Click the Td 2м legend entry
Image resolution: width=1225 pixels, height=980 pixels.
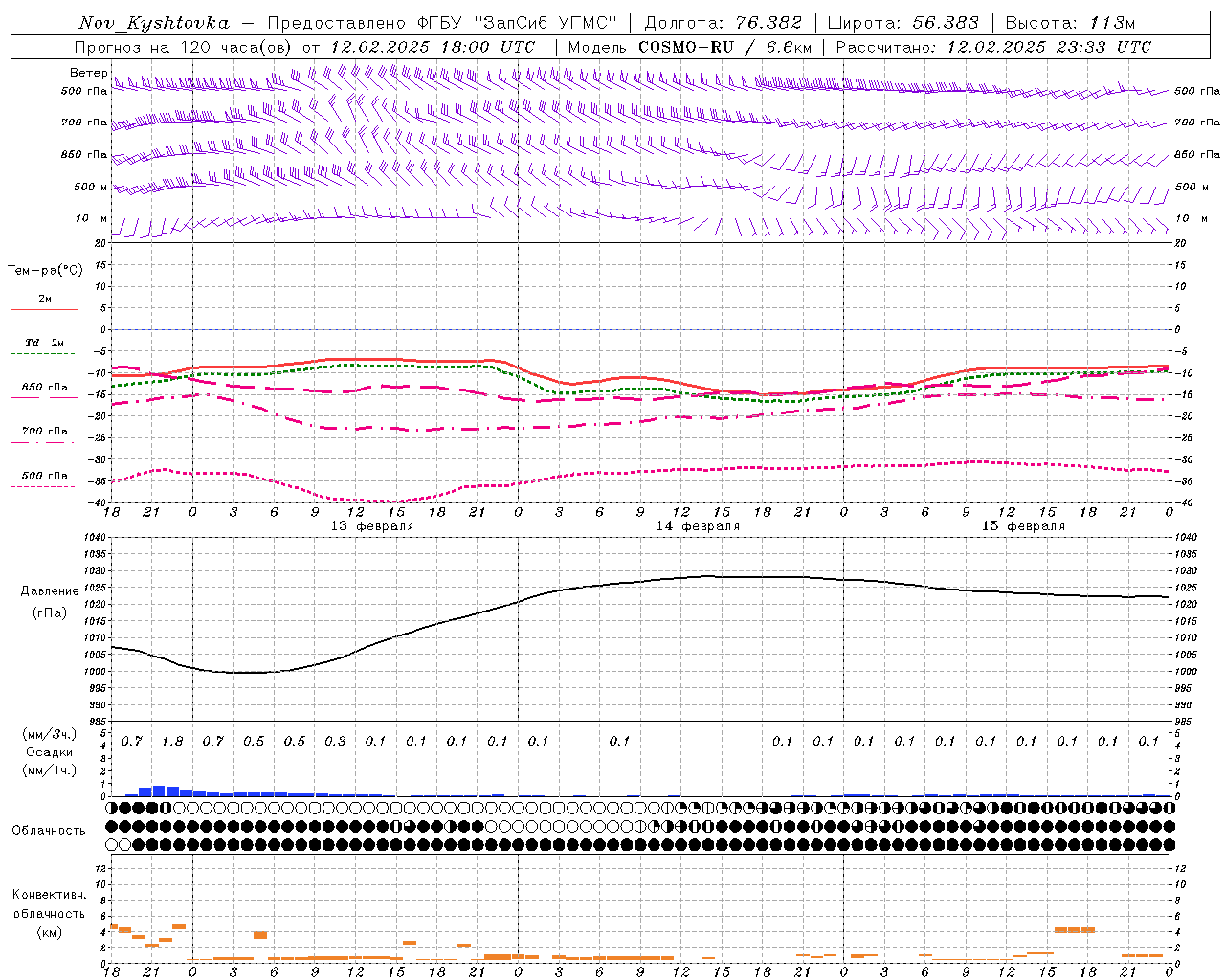pos(45,343)
